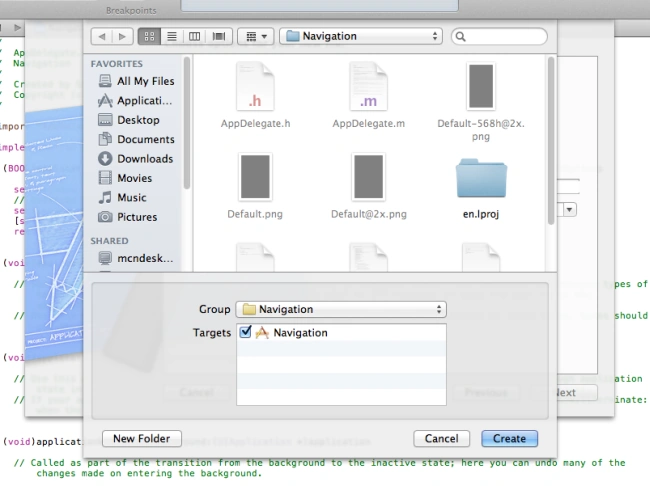
Task: Click Next in the template window behind
Action: coord(577,392)
